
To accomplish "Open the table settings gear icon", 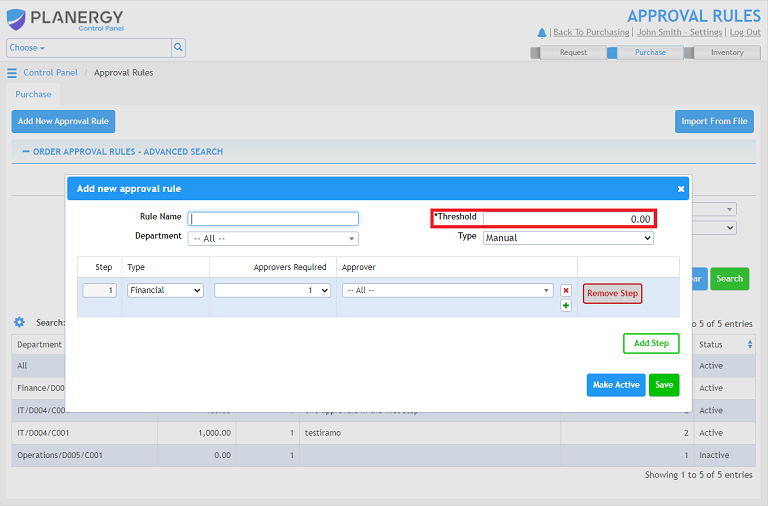I will [19, 322].
